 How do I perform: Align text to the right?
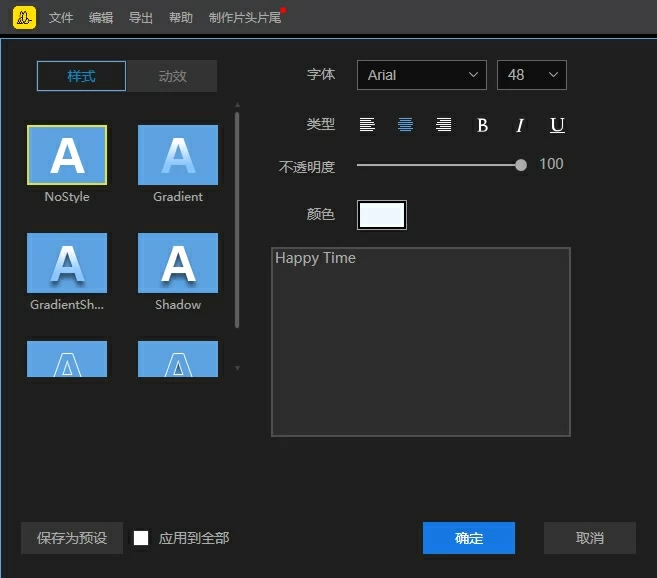443,124
